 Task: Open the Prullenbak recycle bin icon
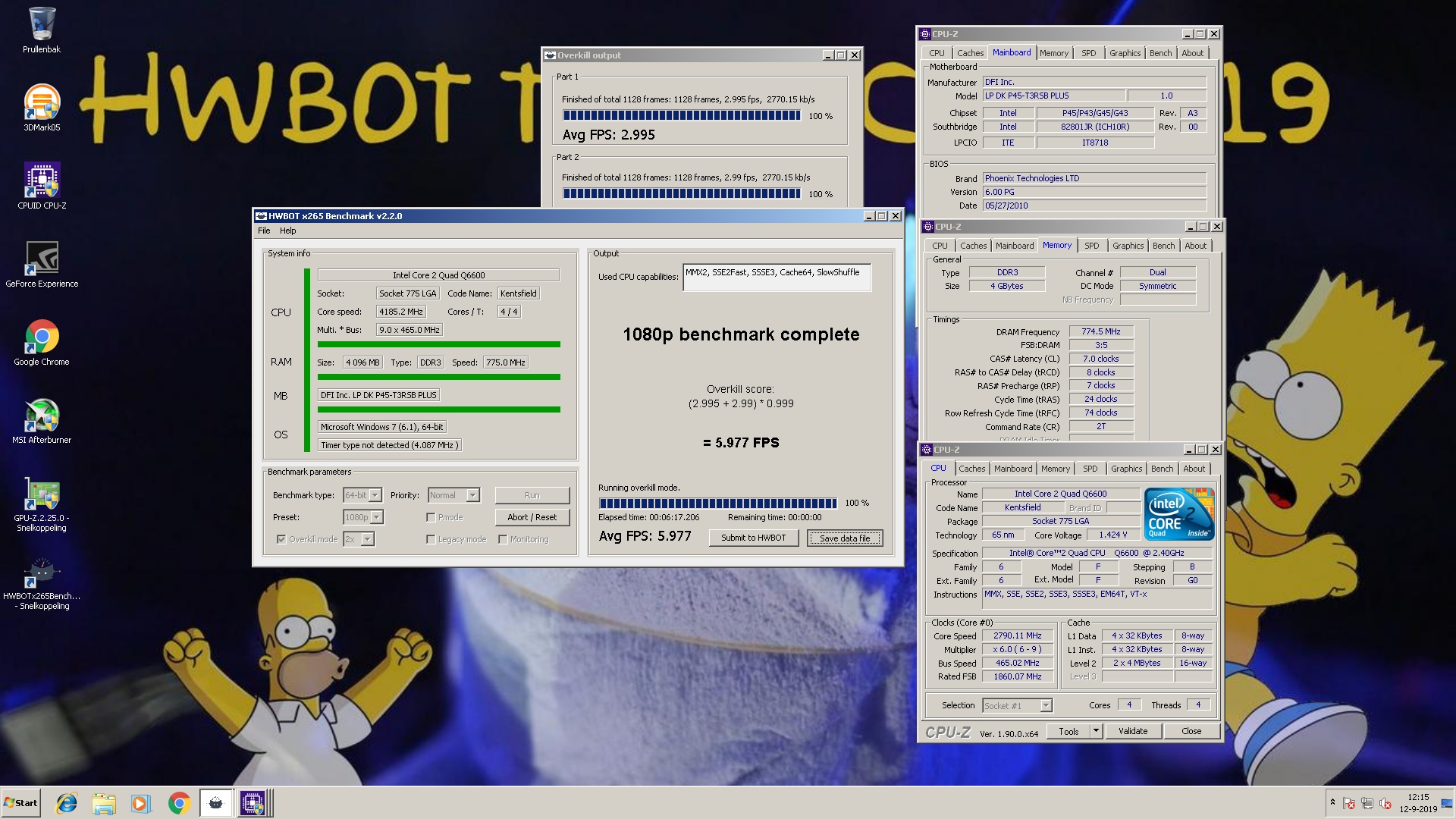point(42,30)
